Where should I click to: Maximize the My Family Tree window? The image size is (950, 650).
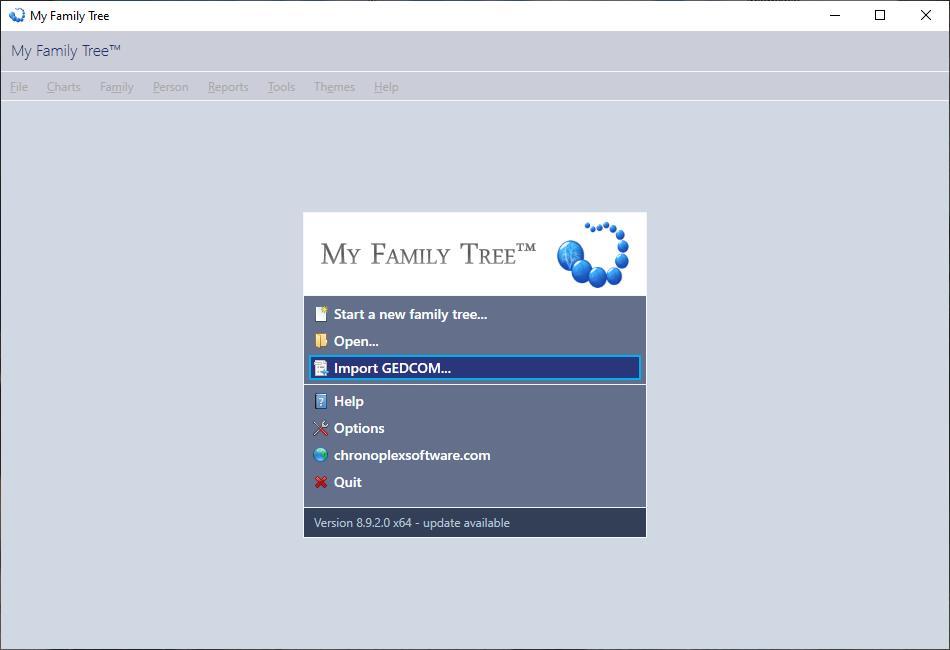click(x=880, y=15)
